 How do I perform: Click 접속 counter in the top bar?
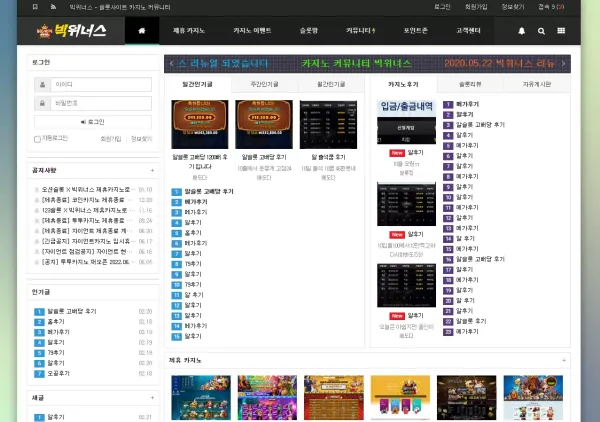pyautogui.click(x=551, y=7)
